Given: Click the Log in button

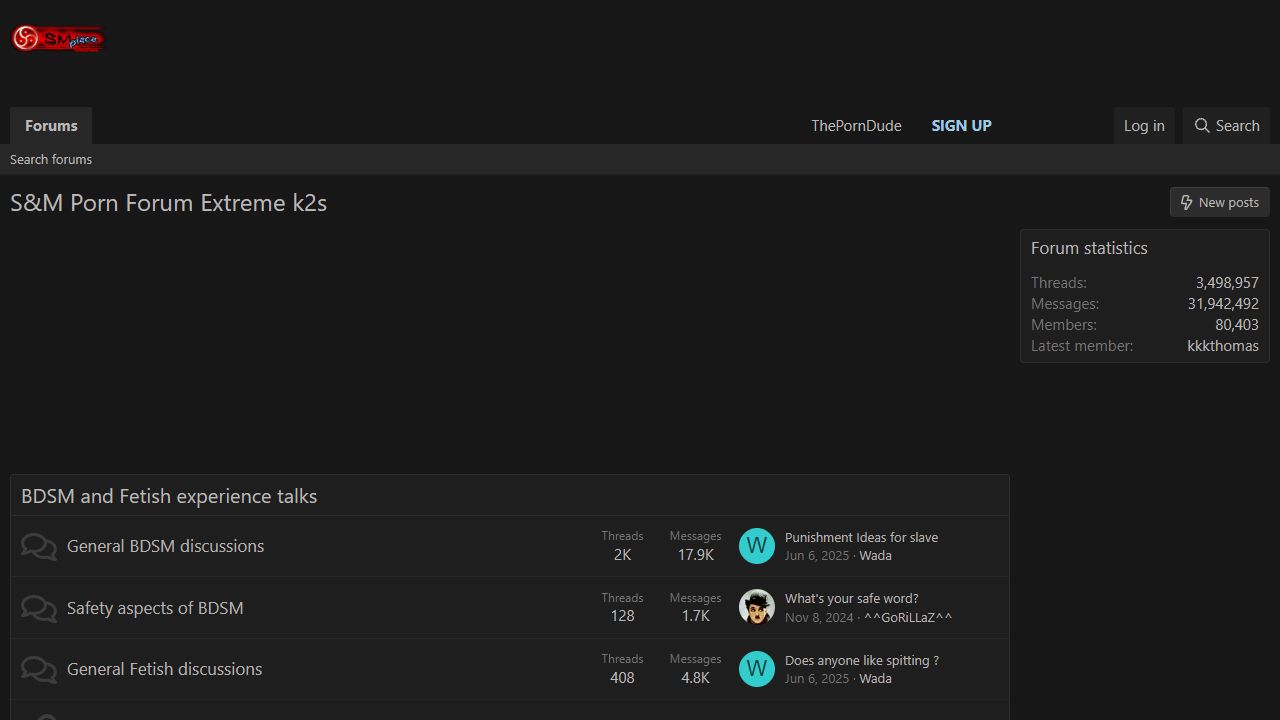Looking at the screenshot, I should 1144,126.
